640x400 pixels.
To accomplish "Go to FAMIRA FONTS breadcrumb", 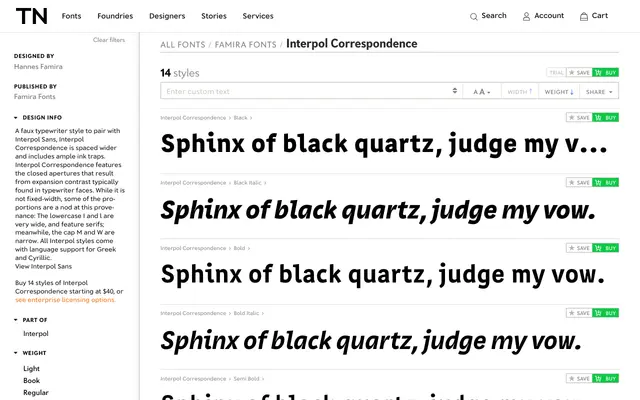I will pos(246,44).
